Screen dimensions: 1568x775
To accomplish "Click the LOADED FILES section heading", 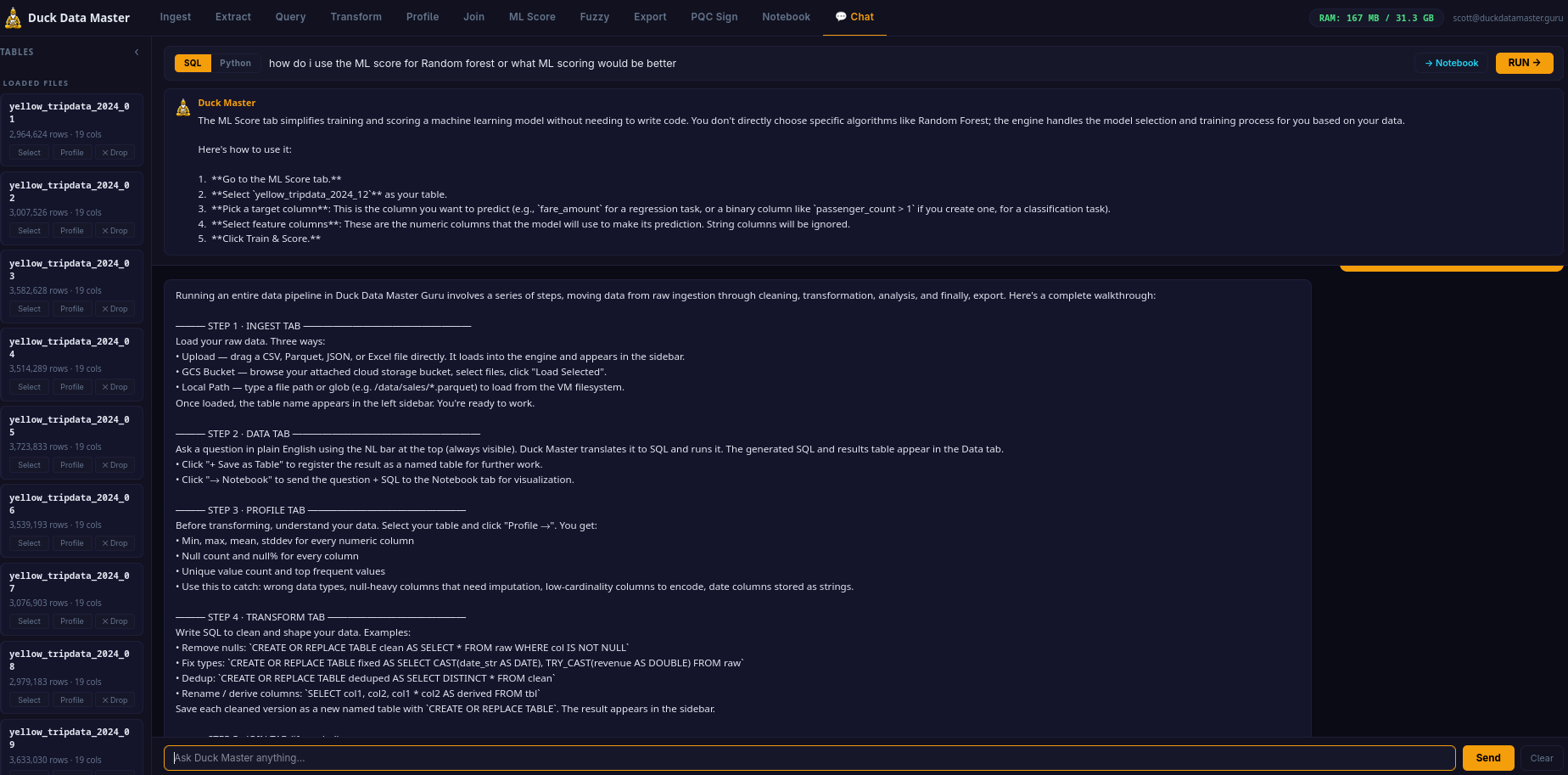I will pyautogui.click(x=36, y=83).
